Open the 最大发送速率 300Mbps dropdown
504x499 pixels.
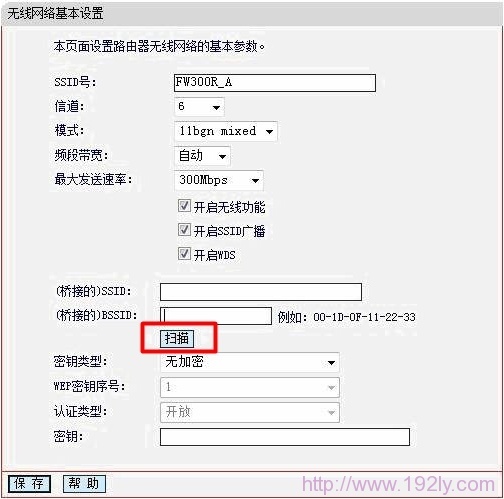tap(219, 180)
